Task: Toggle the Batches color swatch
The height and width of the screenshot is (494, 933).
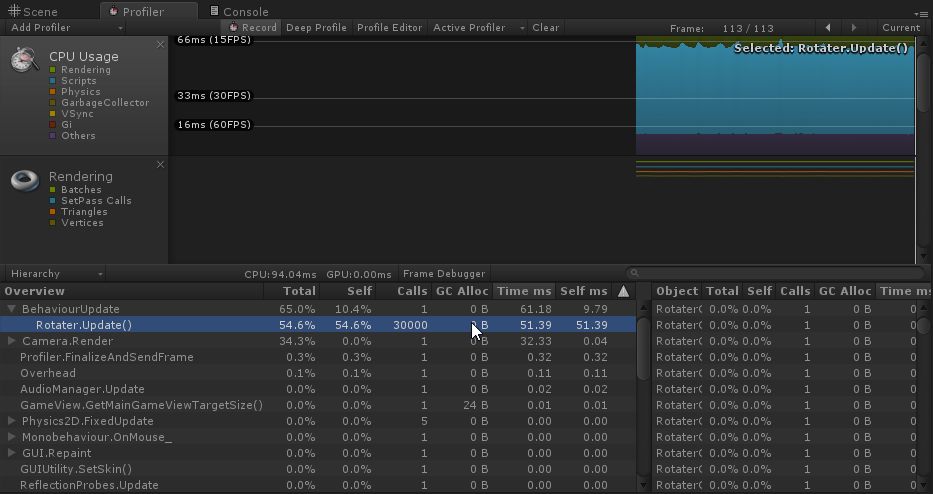Action: (x=53, y=189)
